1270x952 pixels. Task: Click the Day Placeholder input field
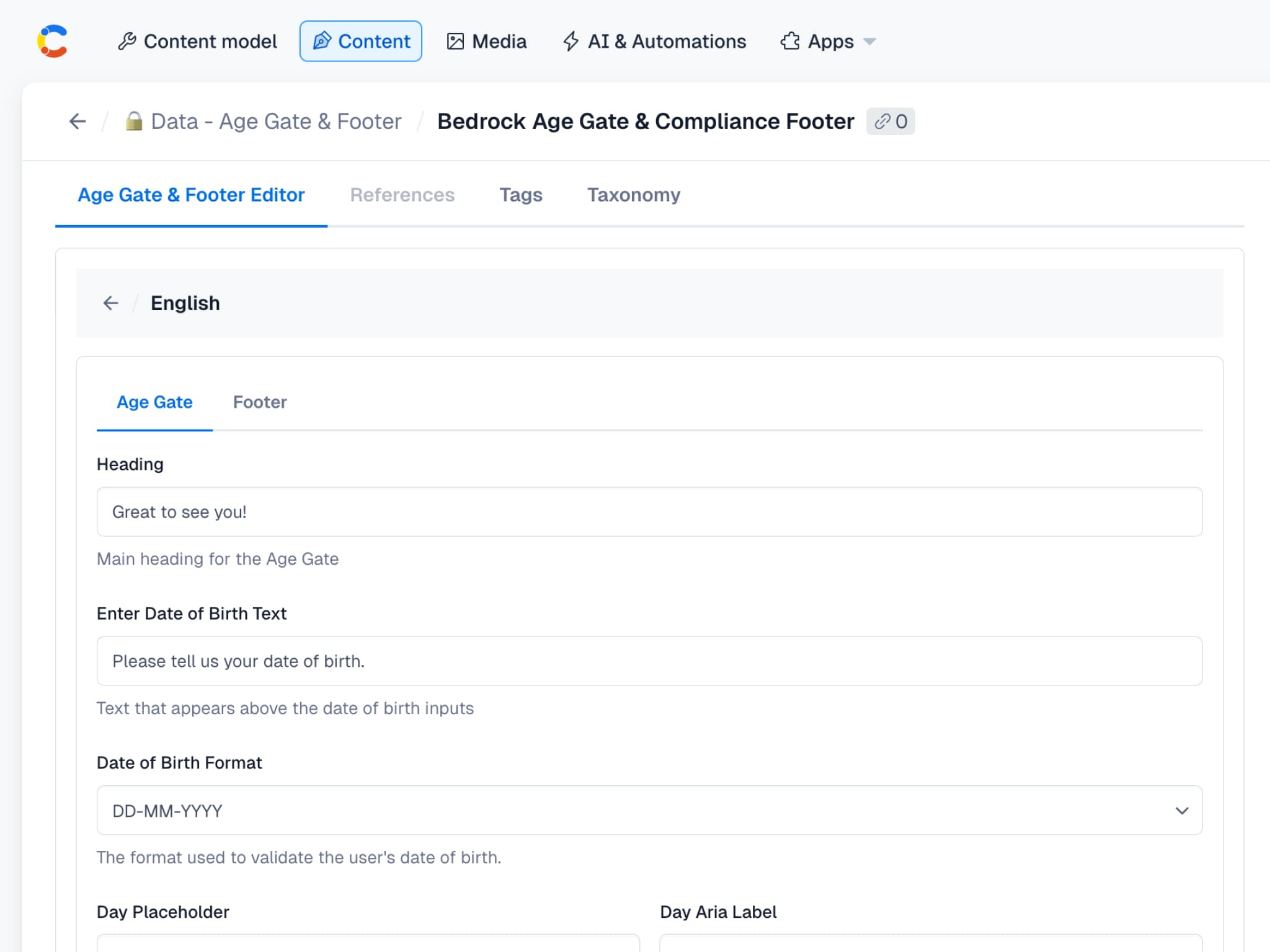368,943
